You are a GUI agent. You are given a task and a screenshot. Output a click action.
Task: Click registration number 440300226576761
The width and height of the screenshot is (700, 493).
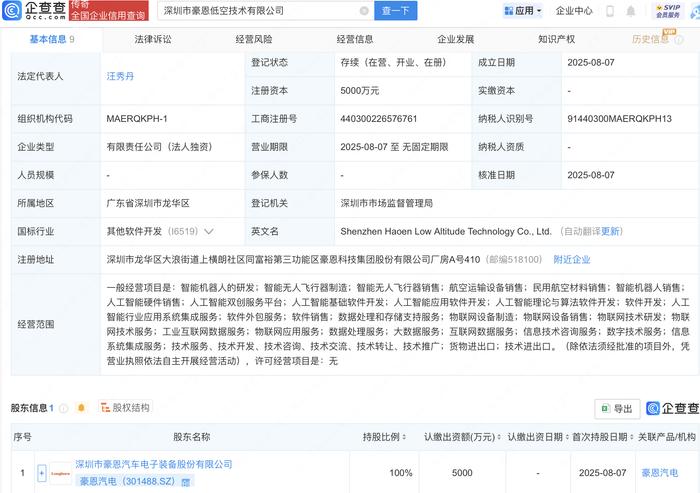[379, 119]
